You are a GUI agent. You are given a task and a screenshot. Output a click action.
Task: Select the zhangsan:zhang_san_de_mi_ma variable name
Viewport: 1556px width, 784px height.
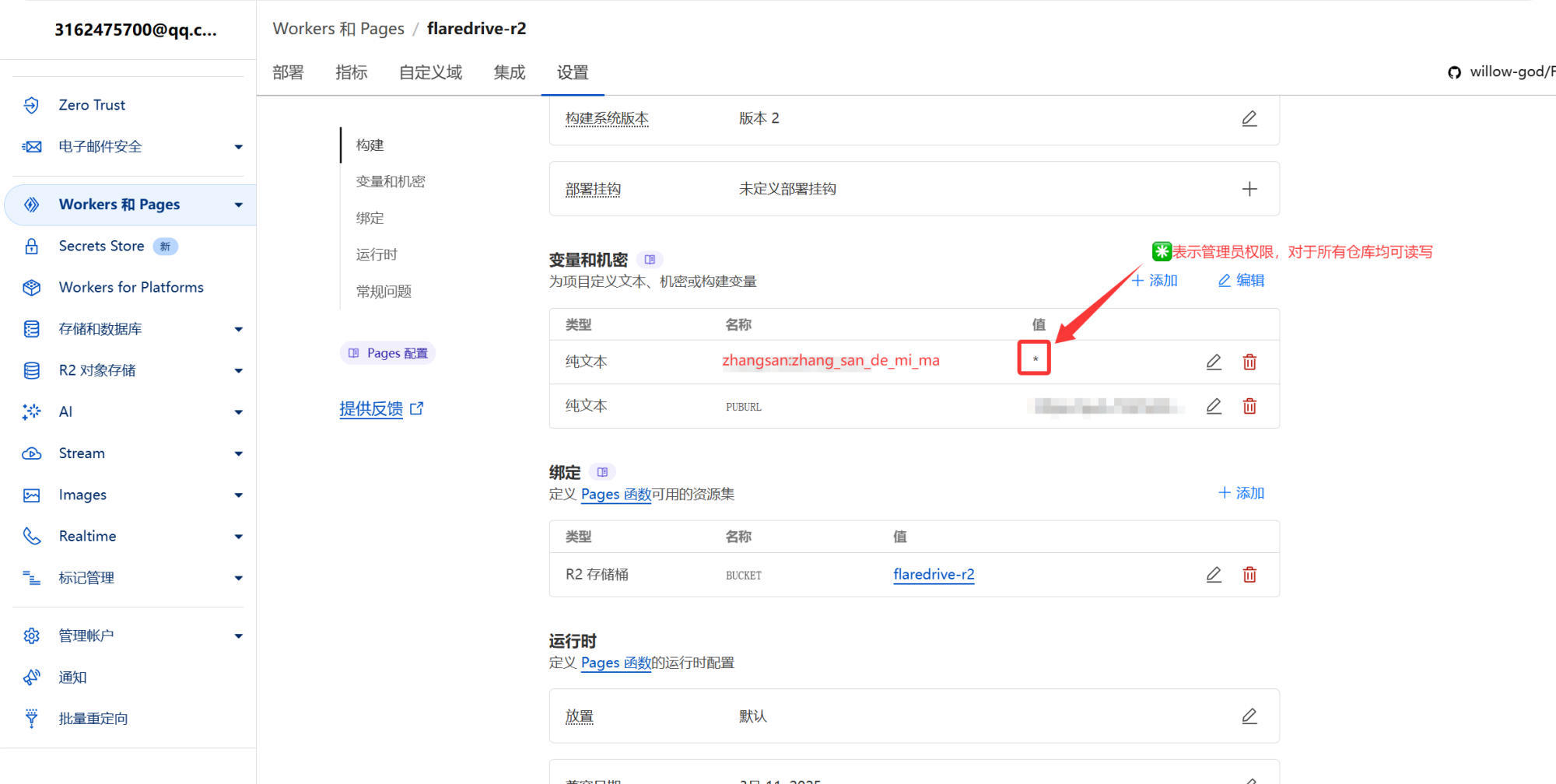[831, 360]
